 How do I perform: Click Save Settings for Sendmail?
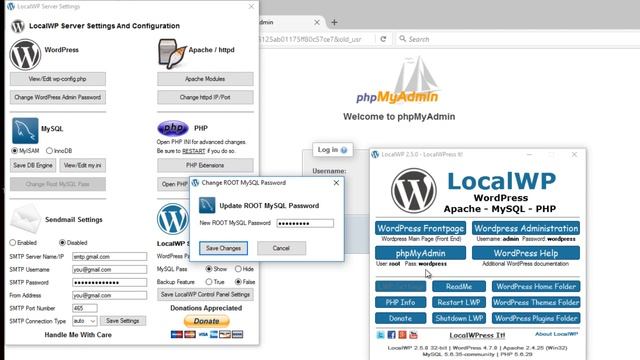pos(123,321)
